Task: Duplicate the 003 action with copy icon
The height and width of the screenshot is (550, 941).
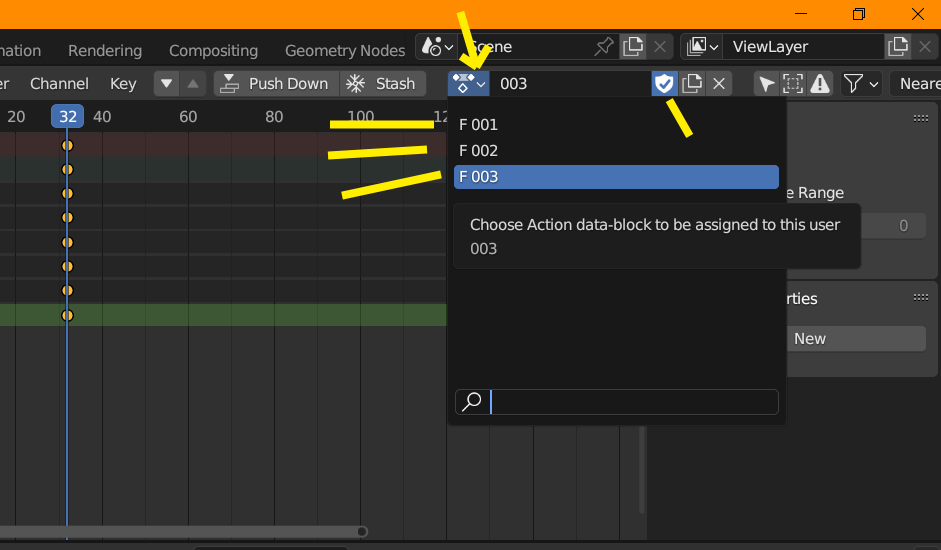Action: [692, 84]
